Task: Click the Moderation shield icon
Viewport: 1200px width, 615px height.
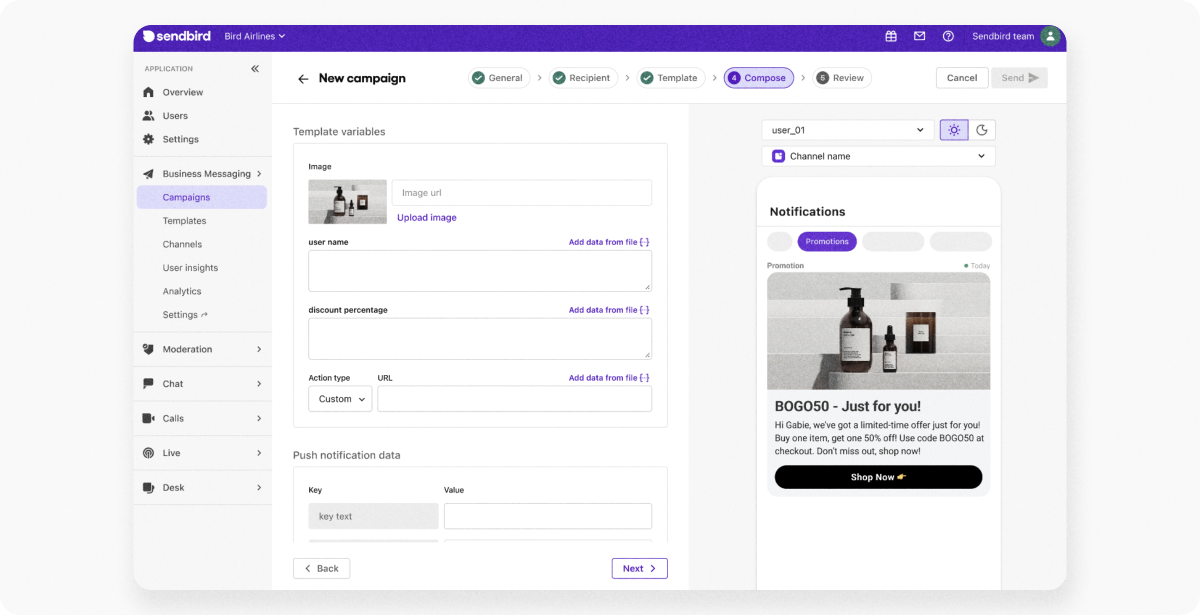Action: pyautogui.click(x=149, y=349)
